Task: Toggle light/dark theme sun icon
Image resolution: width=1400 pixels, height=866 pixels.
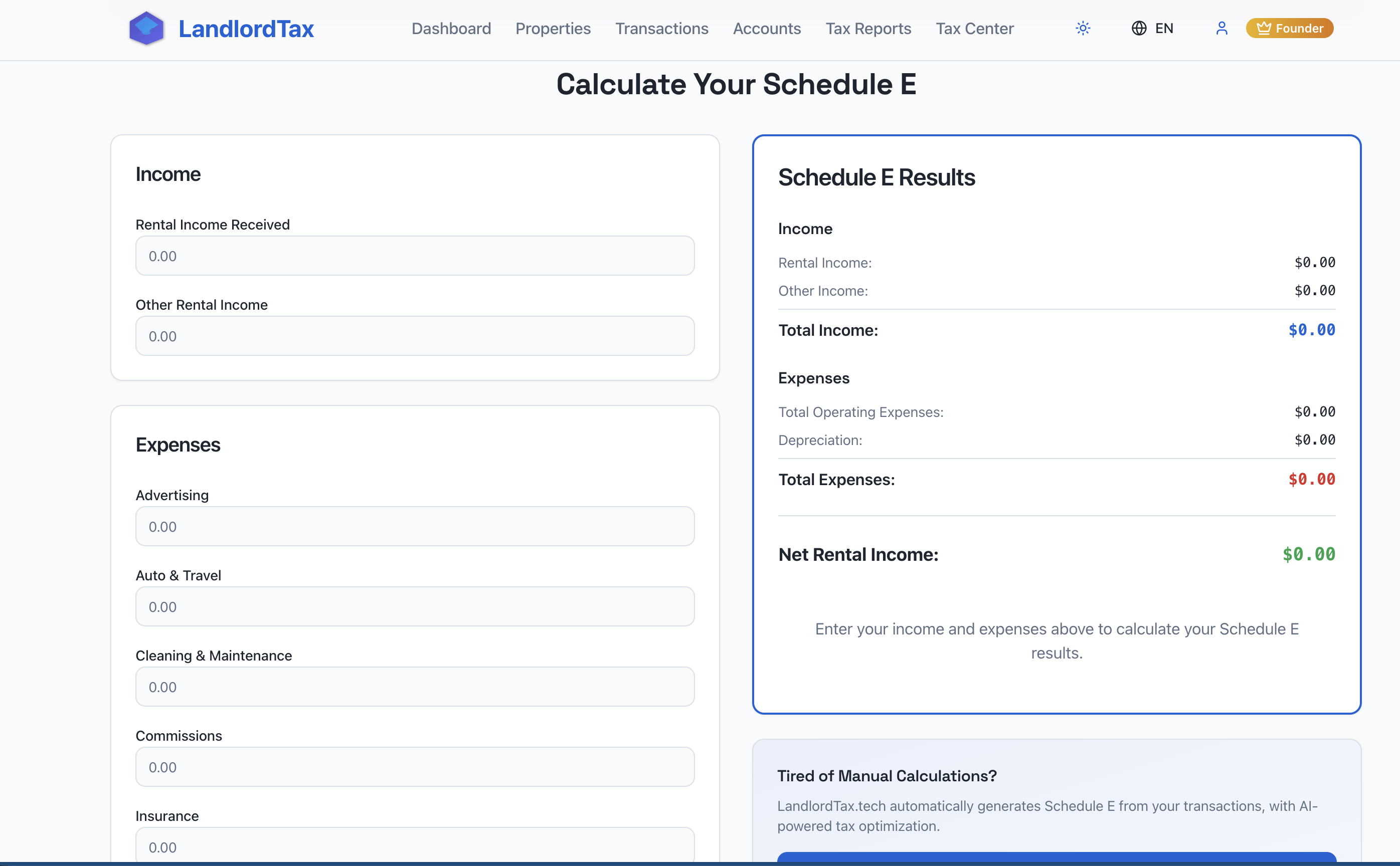Action: click(1083, 28)
